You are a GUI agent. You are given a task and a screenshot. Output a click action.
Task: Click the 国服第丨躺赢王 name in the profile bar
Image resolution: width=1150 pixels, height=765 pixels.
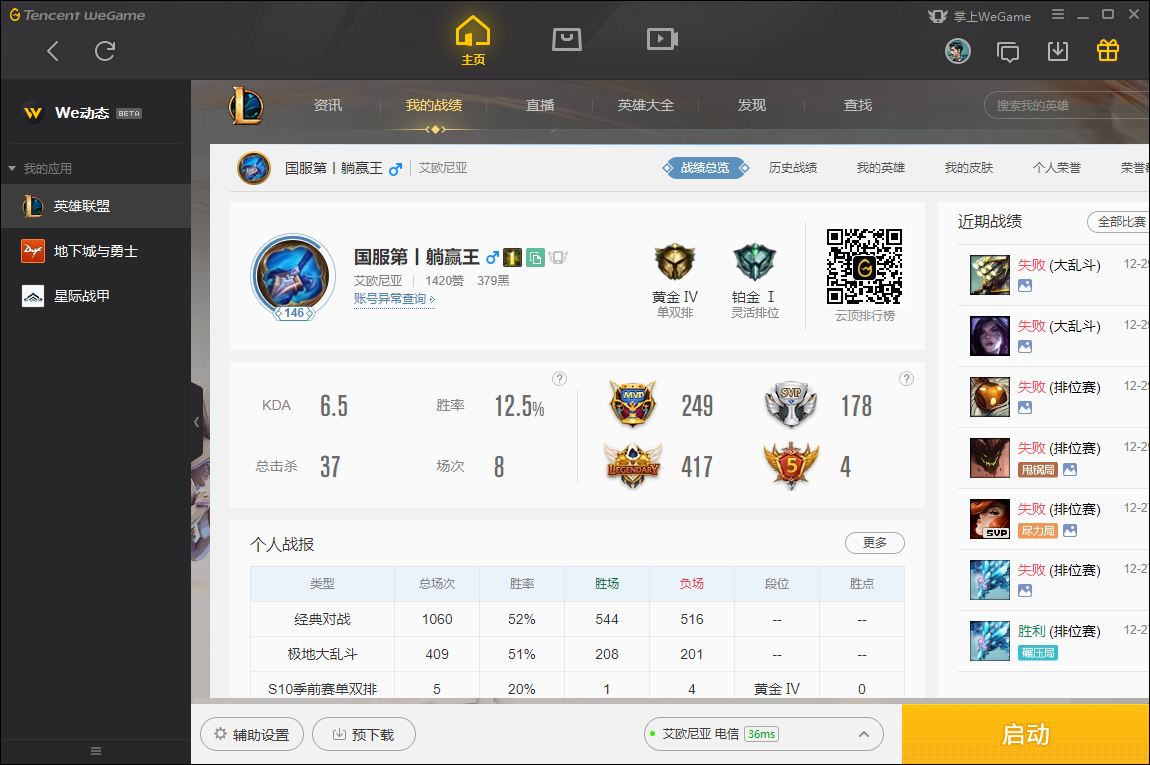334,169
